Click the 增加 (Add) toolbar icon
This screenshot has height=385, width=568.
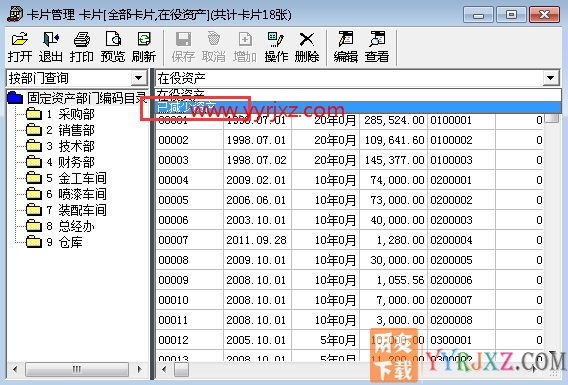click(245, 48)
